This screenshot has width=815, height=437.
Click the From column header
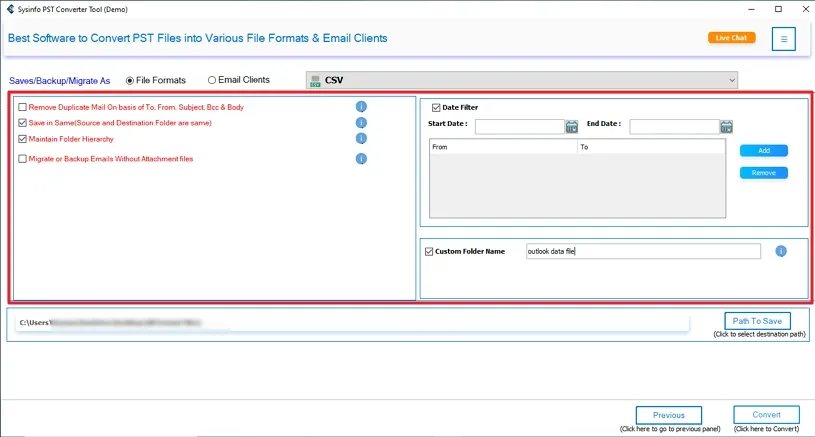click(504, 147)
